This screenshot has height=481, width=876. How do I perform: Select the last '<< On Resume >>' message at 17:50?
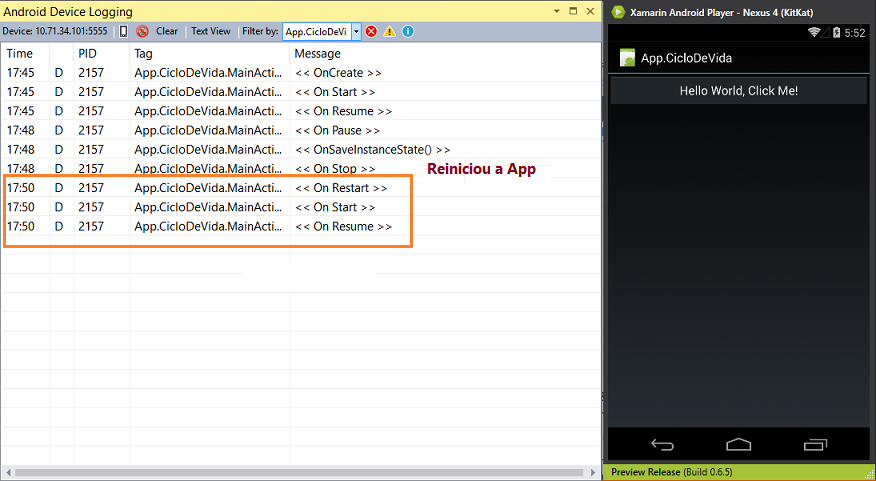click(343, 226)
